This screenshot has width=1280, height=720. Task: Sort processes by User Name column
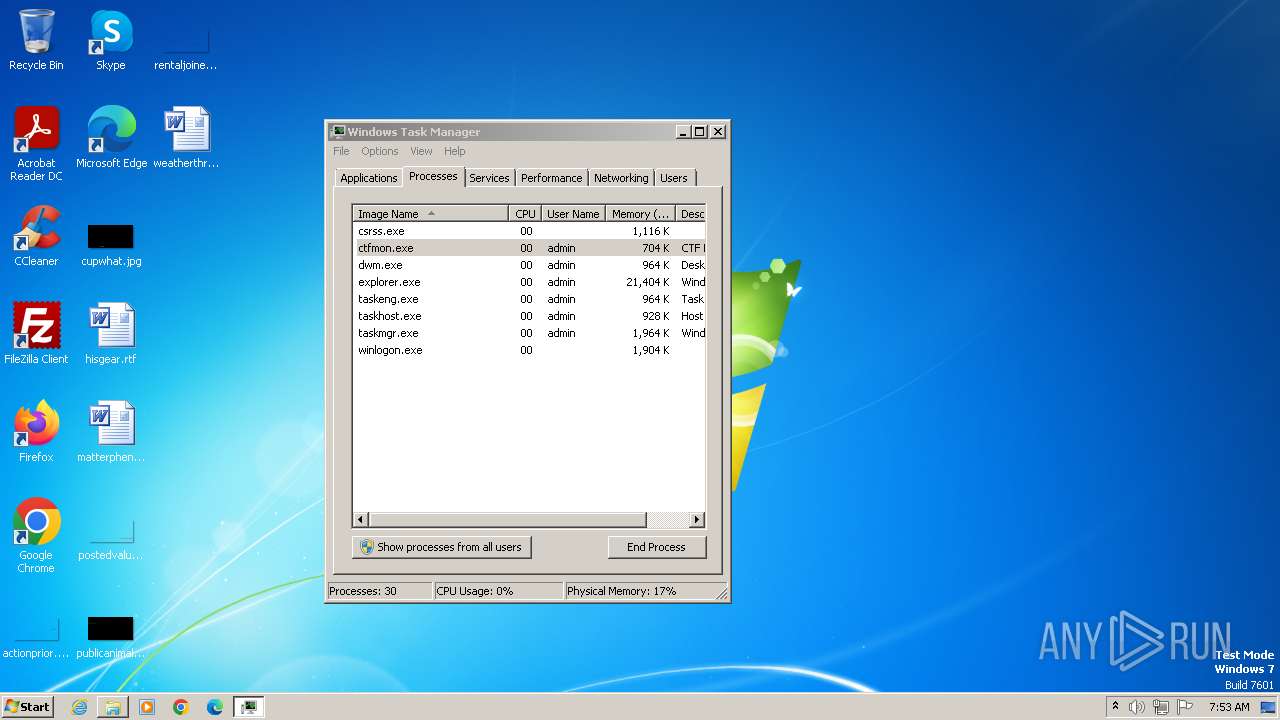point(573,214)
